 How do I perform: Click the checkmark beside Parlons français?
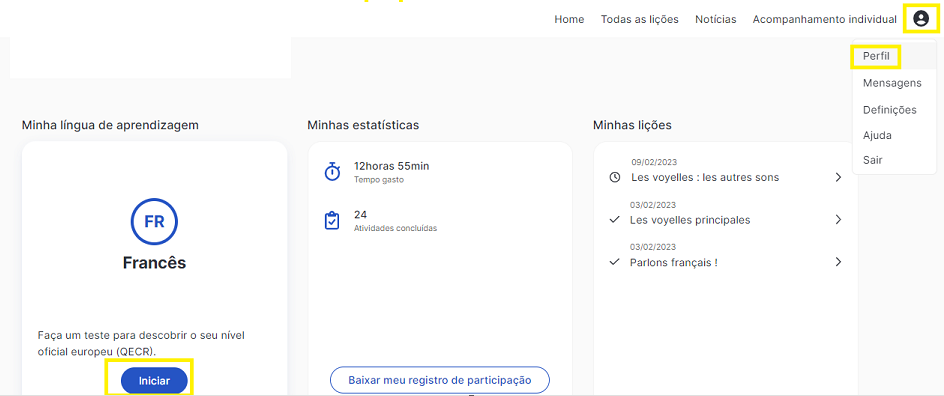click(x=615, y=262)
